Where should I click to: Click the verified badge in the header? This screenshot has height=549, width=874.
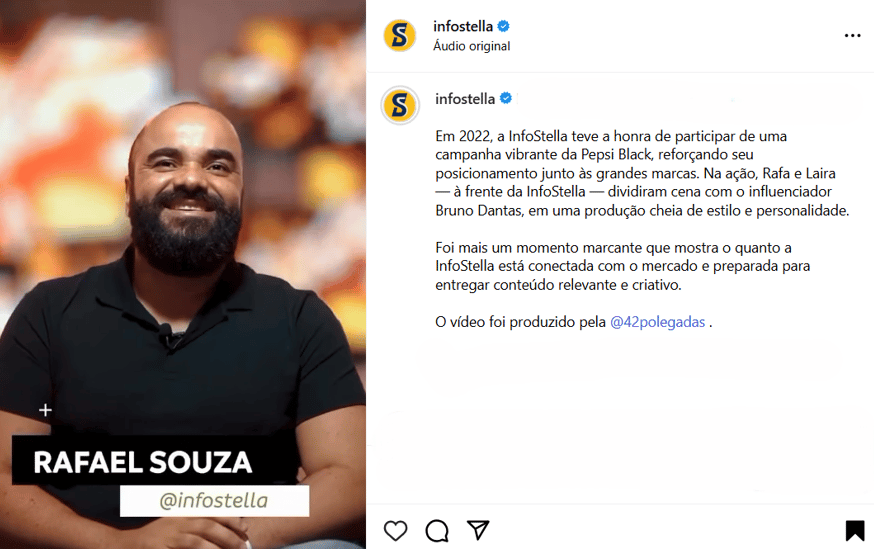tap(503, 26)
